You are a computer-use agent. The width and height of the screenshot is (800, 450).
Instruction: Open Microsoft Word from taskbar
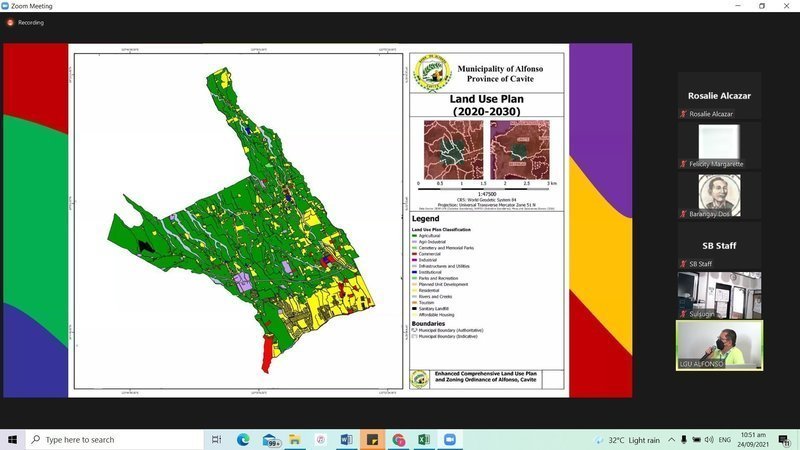coord(347,439)
